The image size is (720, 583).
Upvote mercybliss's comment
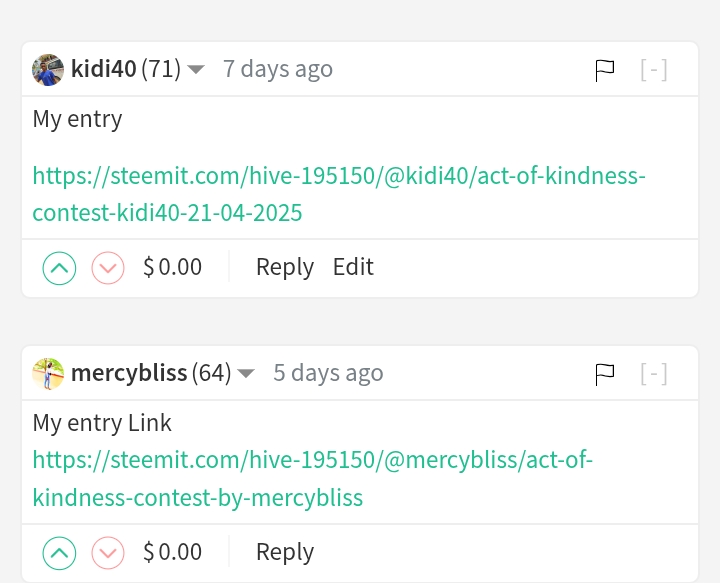click(59, 553)
